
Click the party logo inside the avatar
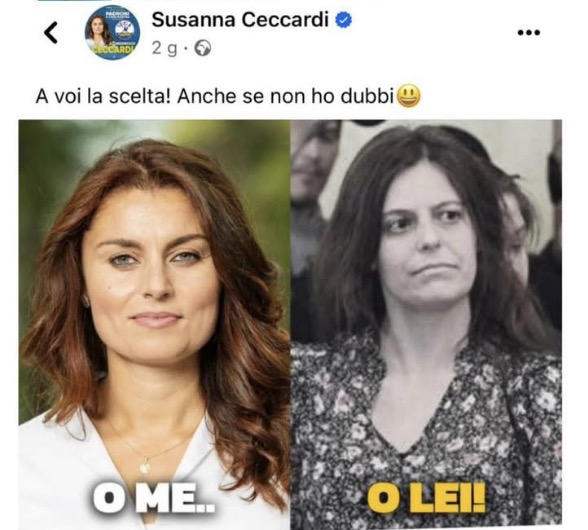point(126,29)
